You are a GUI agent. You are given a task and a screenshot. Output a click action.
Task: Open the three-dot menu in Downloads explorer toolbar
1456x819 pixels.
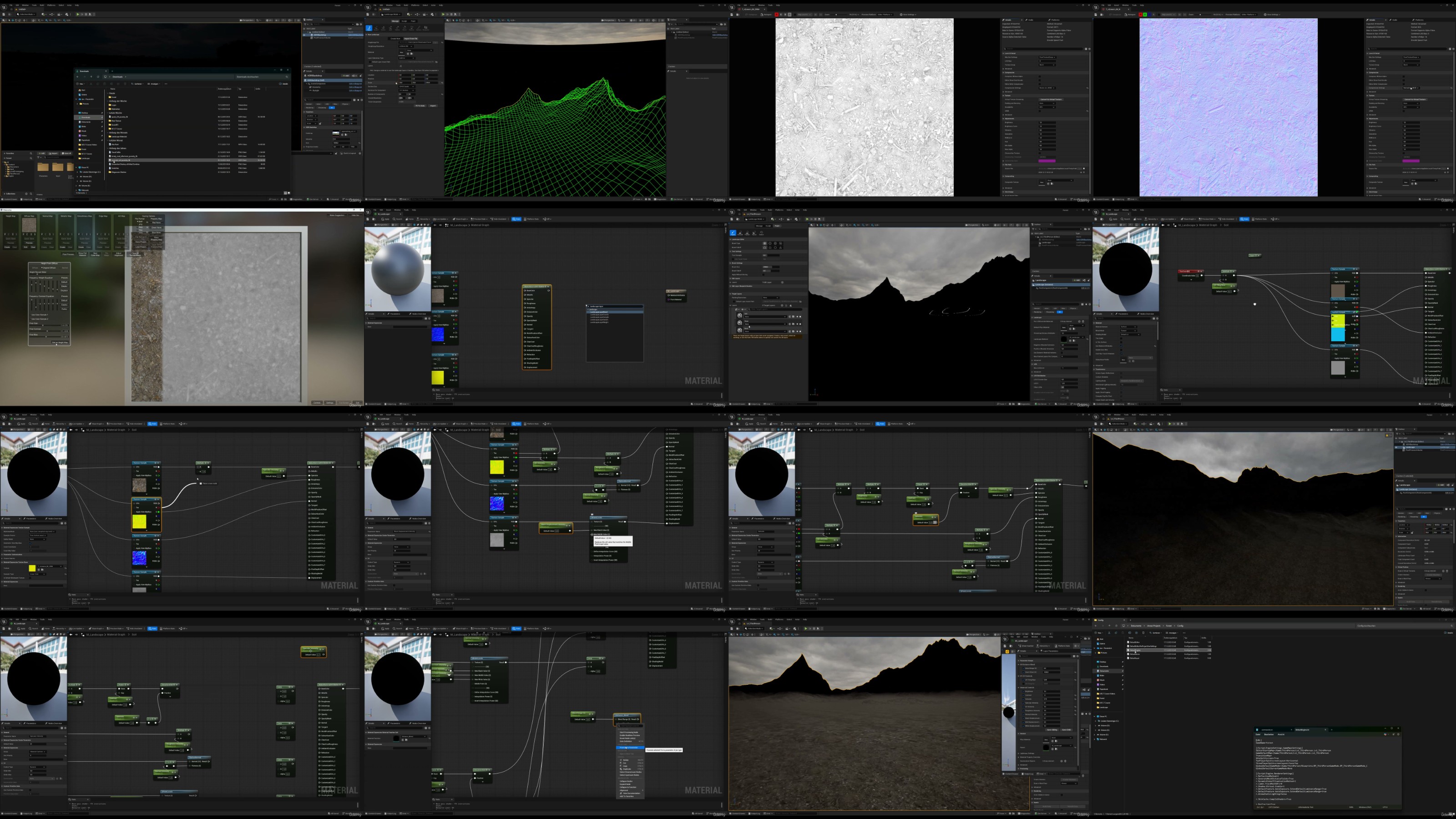[166, 84]
